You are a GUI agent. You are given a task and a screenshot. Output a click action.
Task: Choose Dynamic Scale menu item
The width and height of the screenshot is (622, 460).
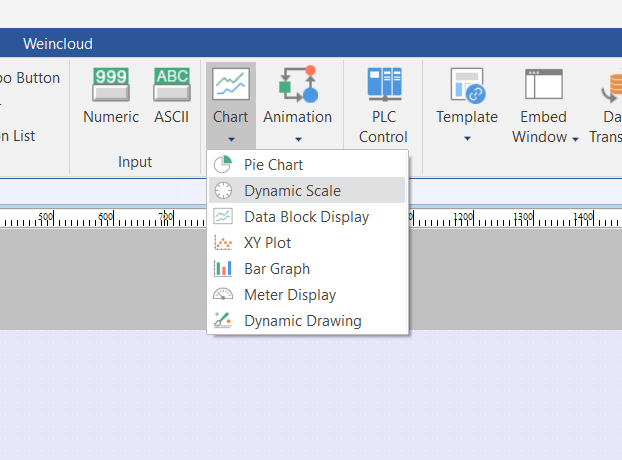pyautogui.click(x=292, y=191)
